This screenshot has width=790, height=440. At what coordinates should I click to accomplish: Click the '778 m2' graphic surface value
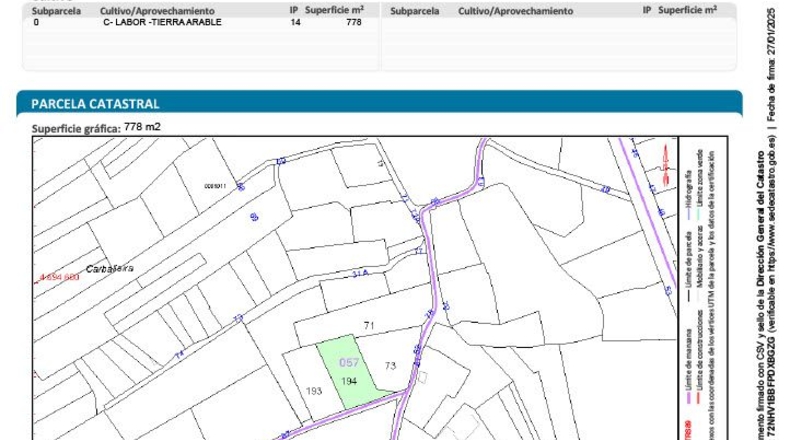(142, 127)
